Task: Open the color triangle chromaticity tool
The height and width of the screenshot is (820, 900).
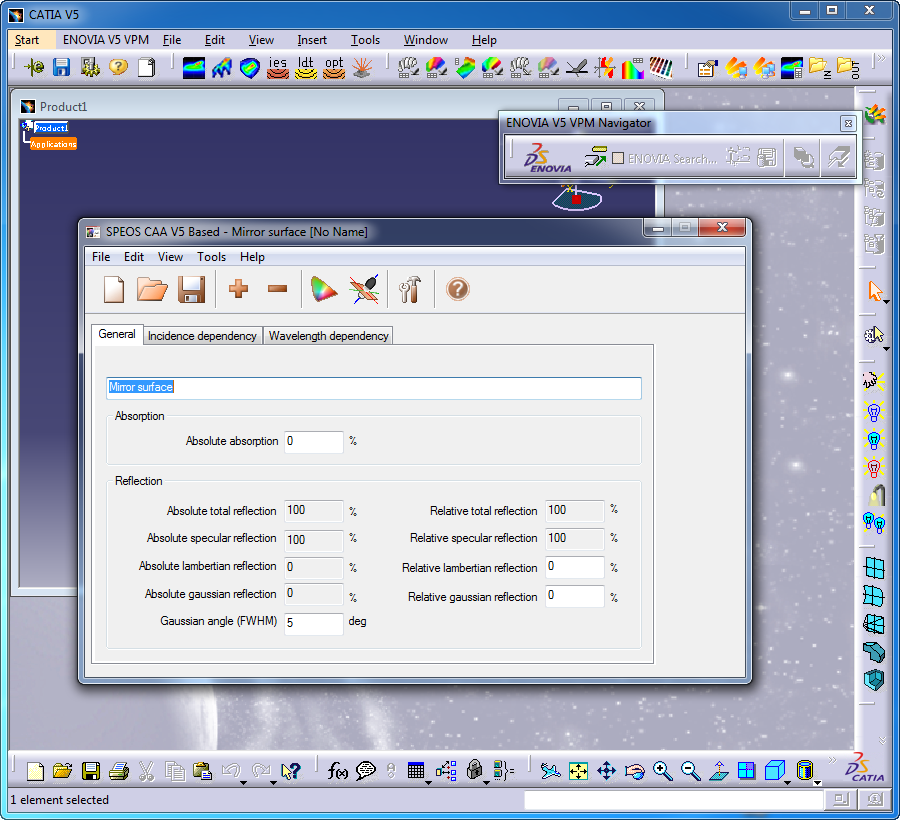Action: point(324,289)
